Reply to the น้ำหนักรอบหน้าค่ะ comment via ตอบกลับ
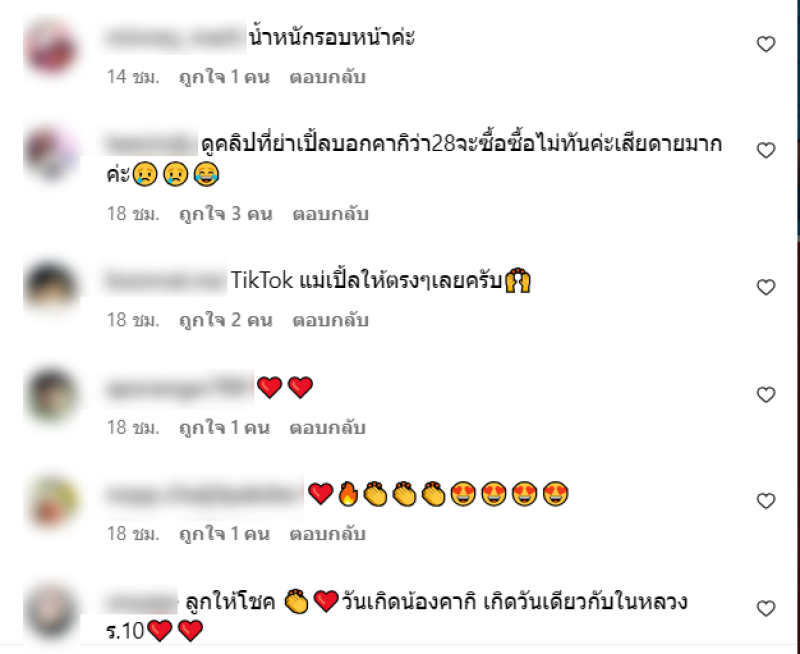The width and height of the screenshot is (800, 654). (328, 77)
